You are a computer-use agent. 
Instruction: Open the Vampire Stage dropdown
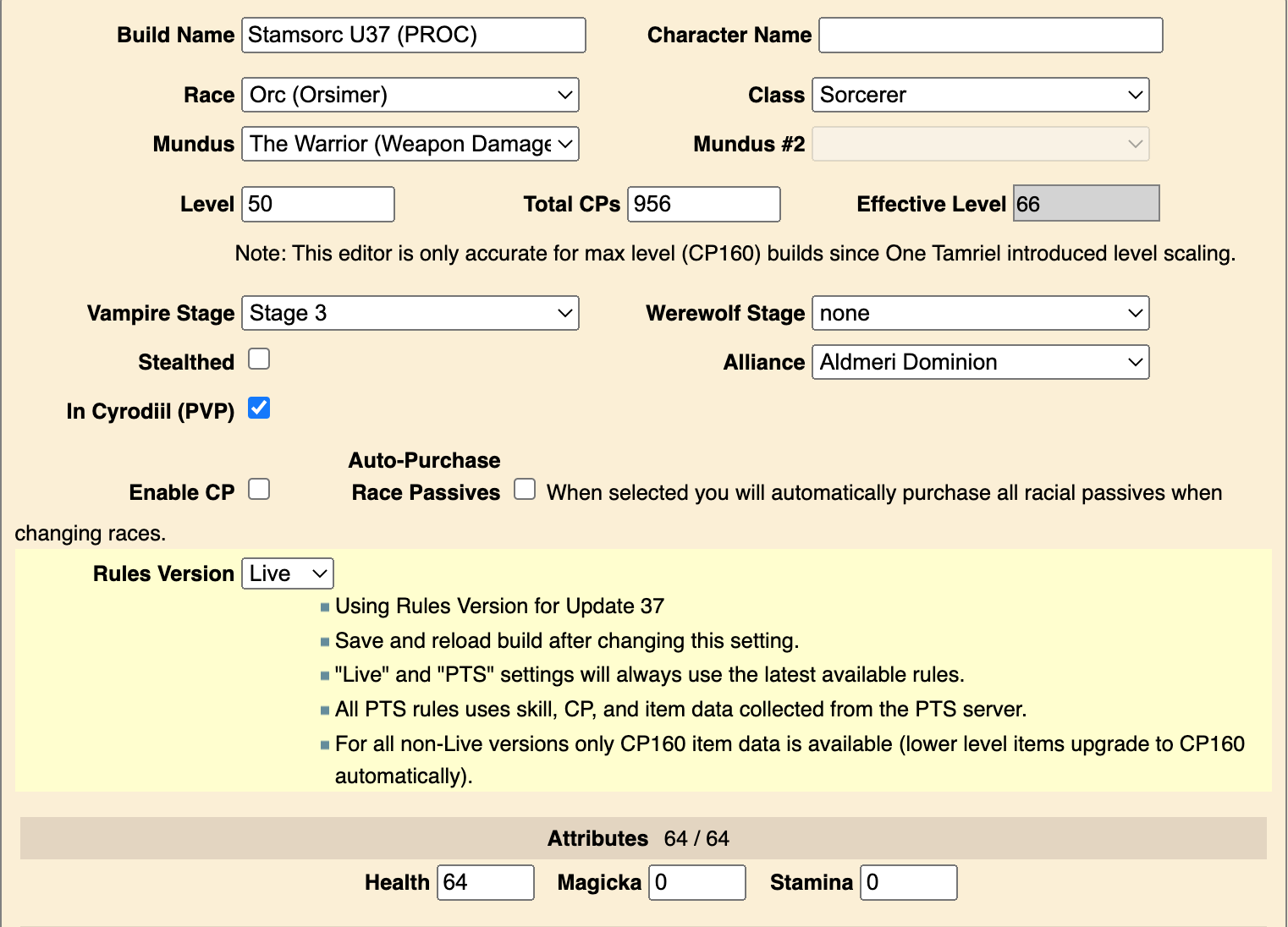[x=410, y=313]
